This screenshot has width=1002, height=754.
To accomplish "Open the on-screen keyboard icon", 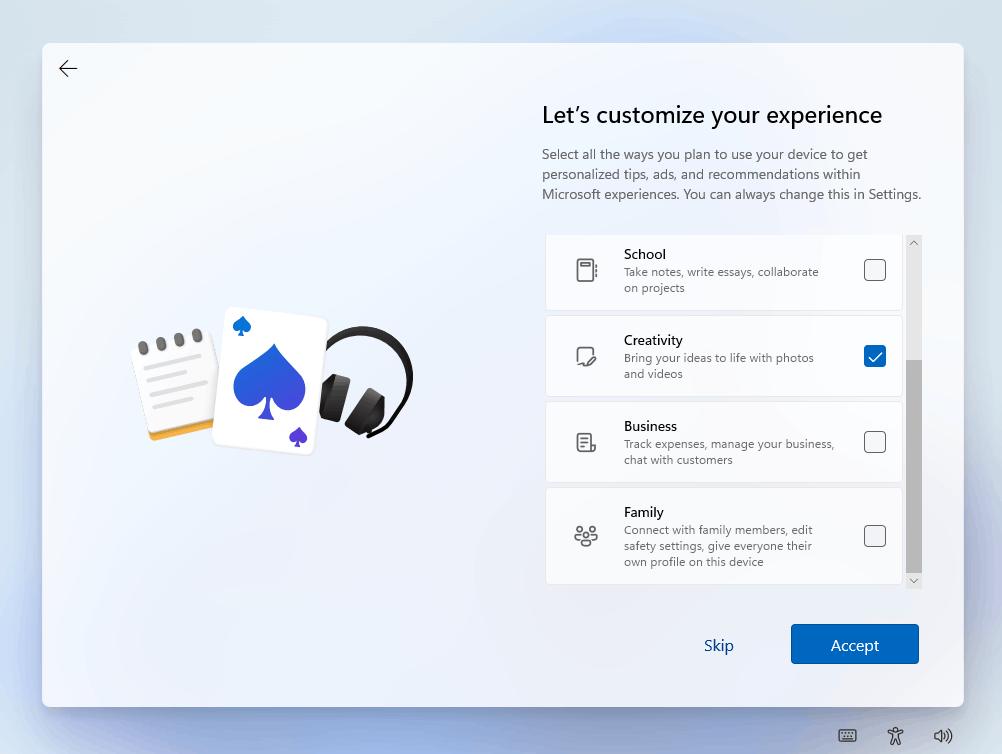I will click(x=847, y=736).
